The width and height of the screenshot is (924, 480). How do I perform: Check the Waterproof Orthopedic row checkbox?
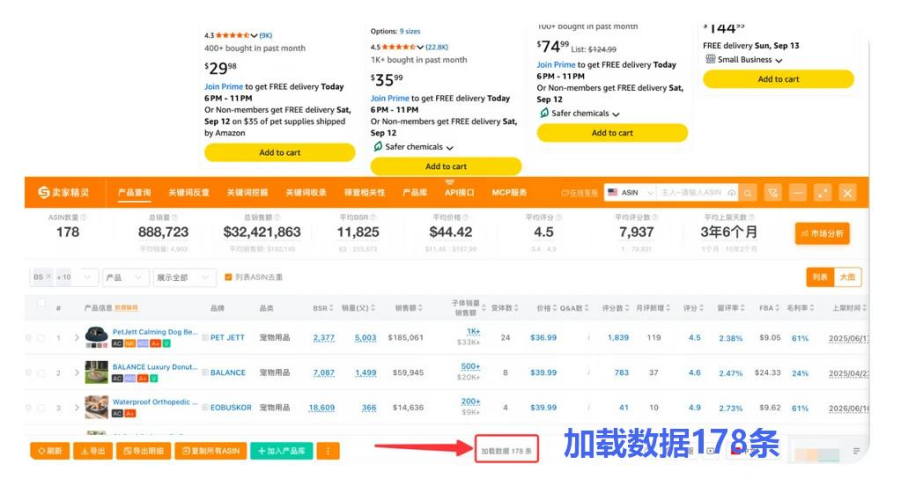[41, 408]
